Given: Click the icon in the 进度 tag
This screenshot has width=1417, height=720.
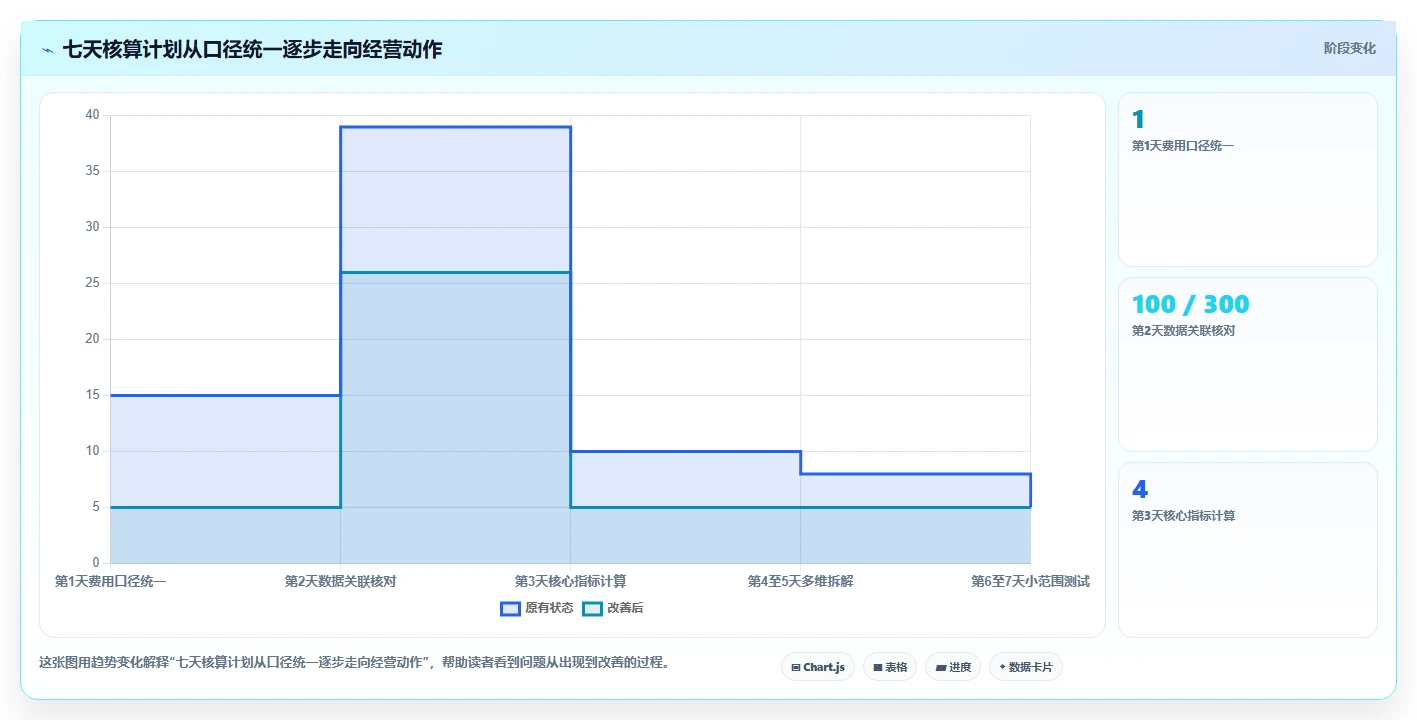Looking at the screenshot, I should tap(940, 667).
